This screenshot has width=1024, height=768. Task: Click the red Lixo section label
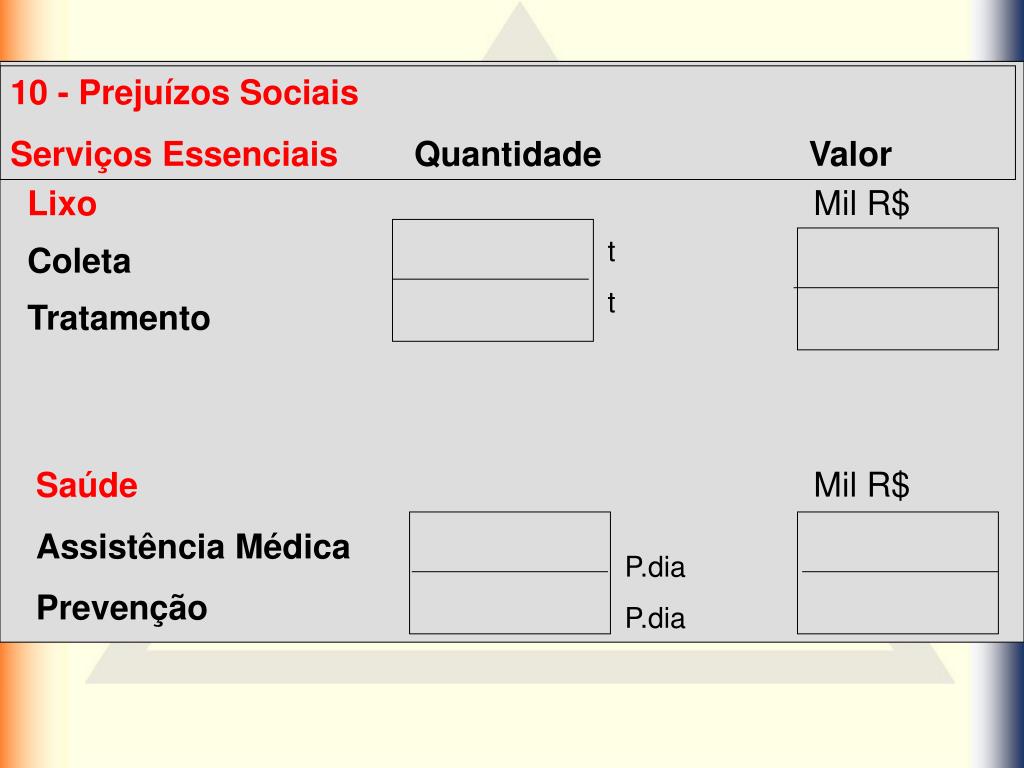click(x=62, y=204)
